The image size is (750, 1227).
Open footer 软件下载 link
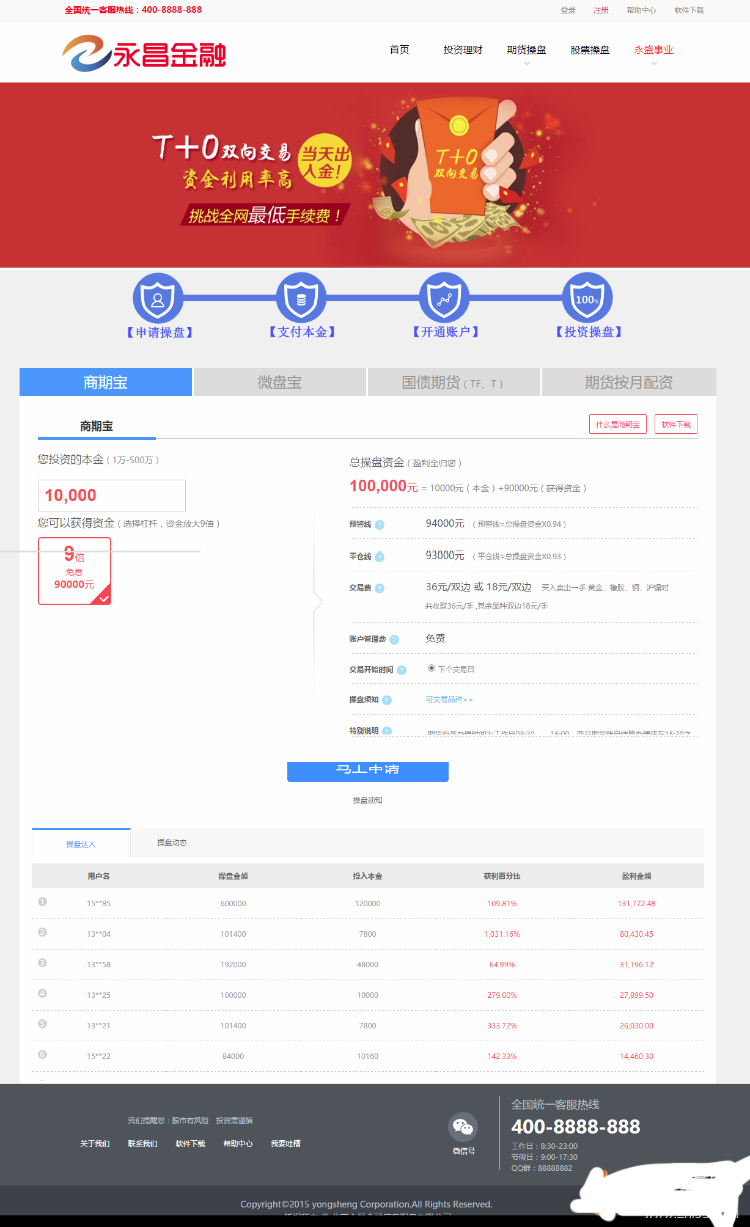click(x=190, y=1143)
